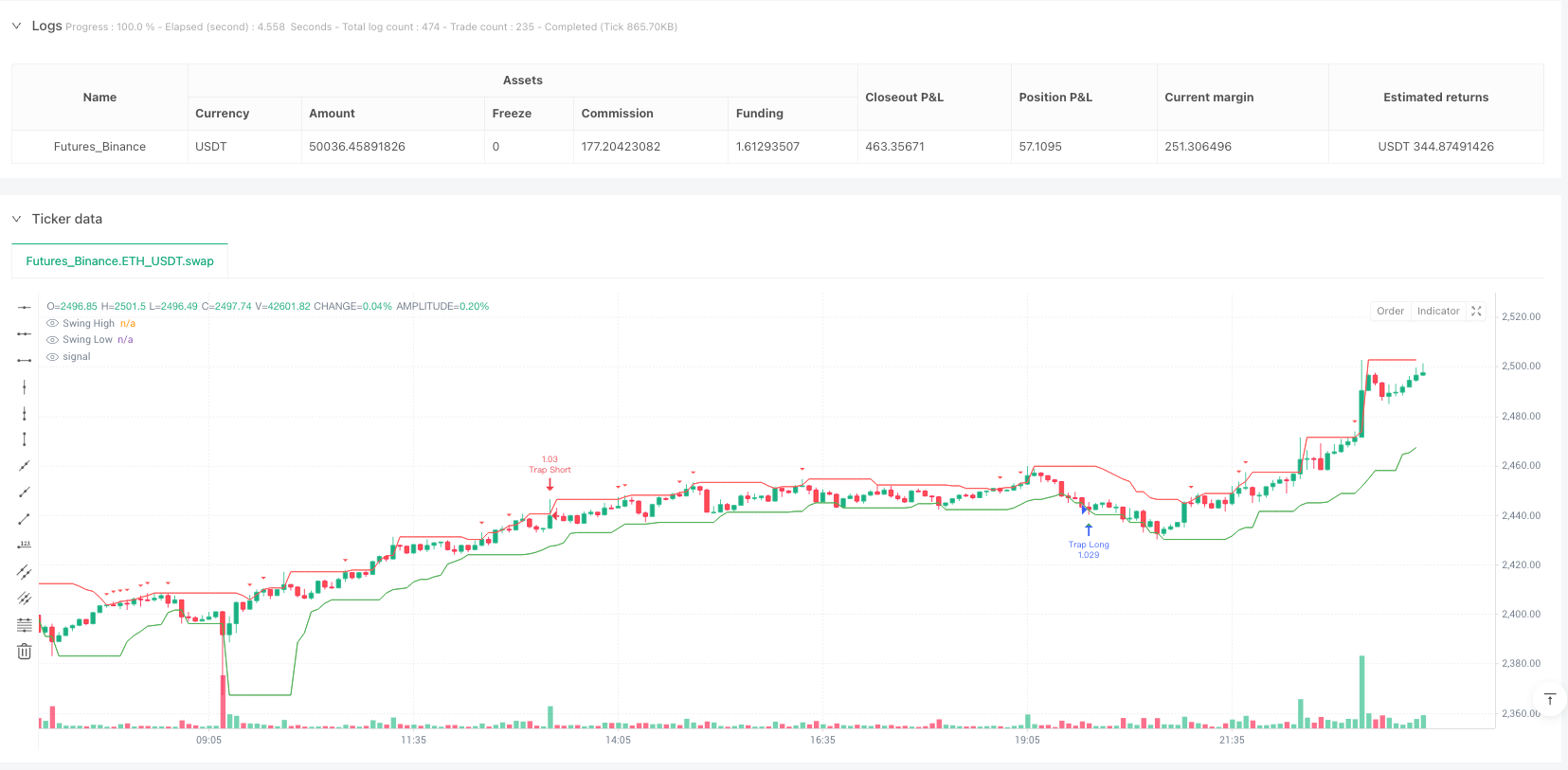The height and width of the screenshot is (770, 1568).
Task: Click the fullscreen chart icon
Action: pos(1476,311)
